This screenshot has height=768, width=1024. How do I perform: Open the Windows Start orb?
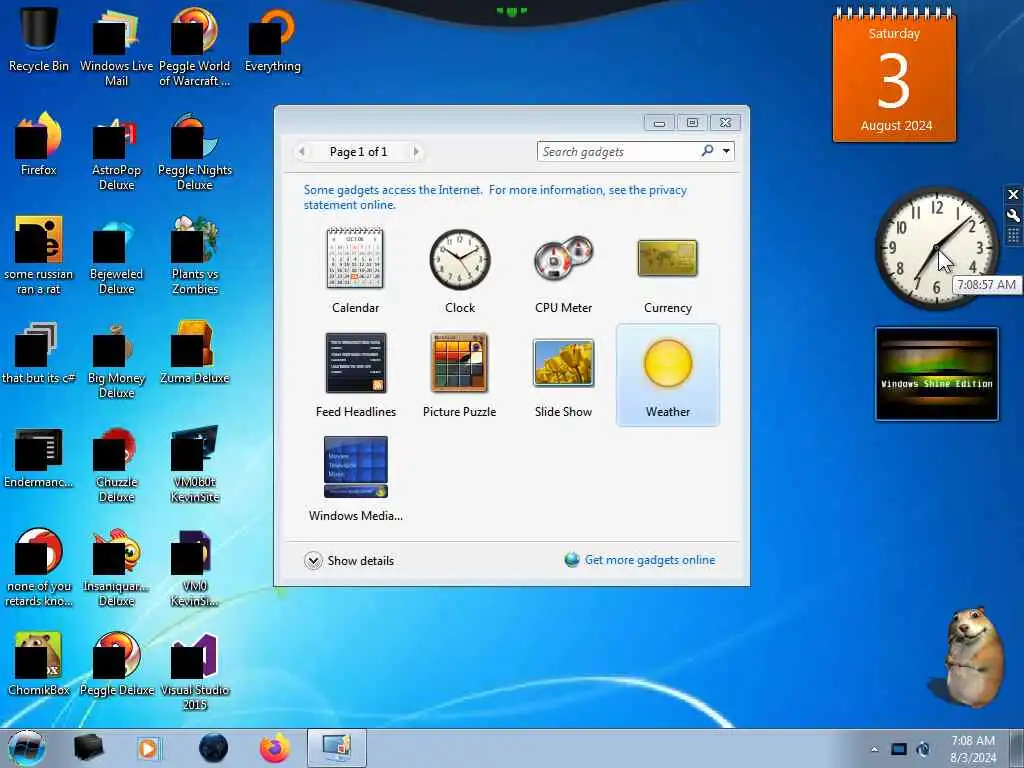[27, 748]
